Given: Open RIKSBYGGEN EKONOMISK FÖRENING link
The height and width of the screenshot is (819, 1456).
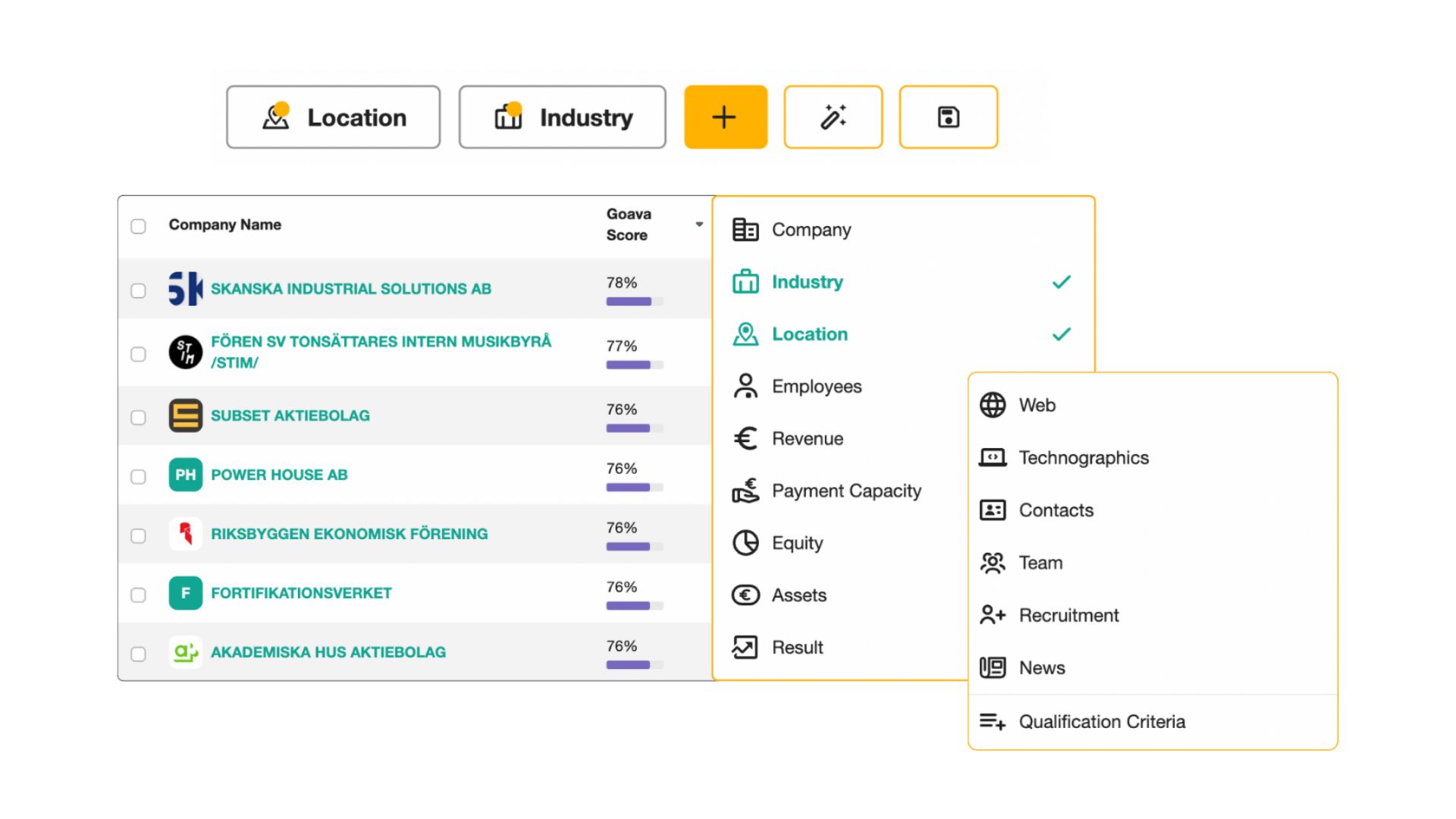Looking at the screenshot, I should (350, 534).
